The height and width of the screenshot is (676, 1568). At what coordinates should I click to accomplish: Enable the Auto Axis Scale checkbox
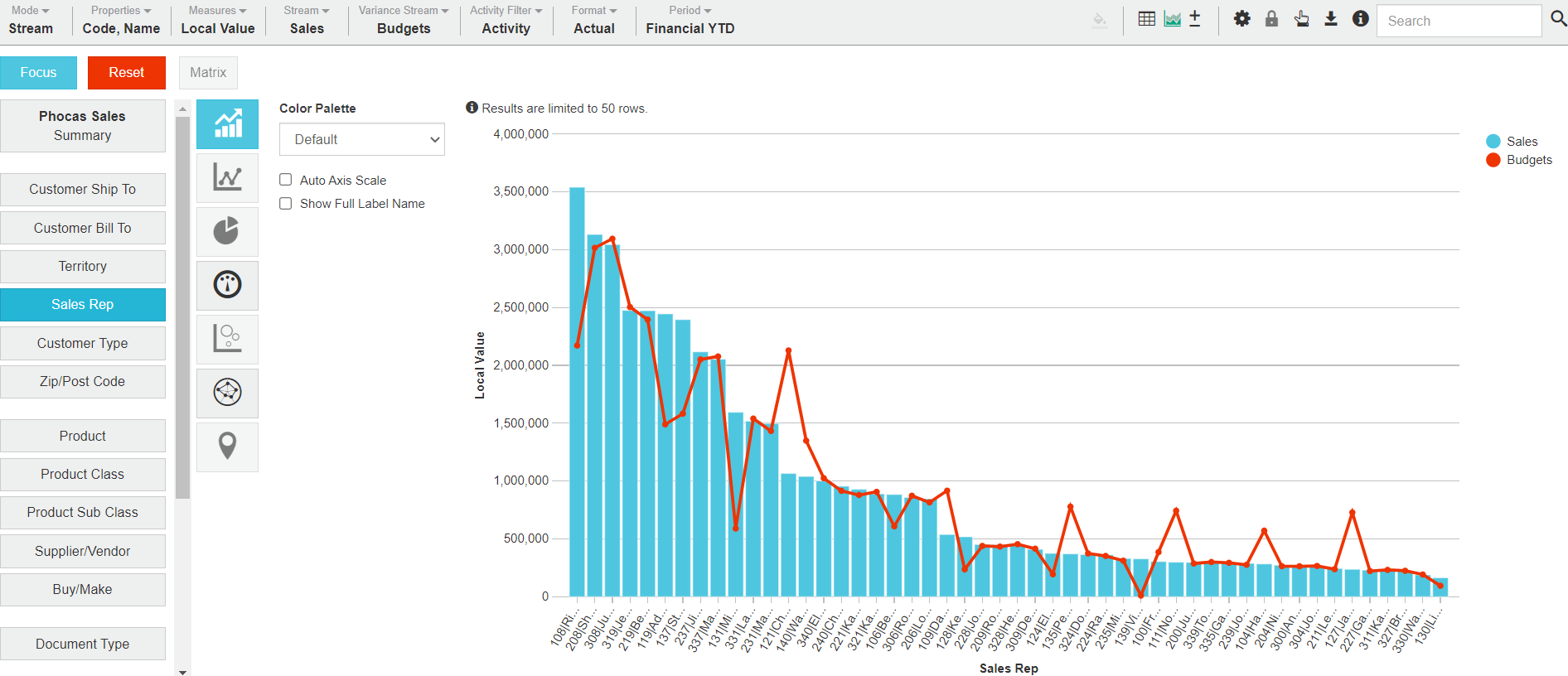[x=286, y=180]
